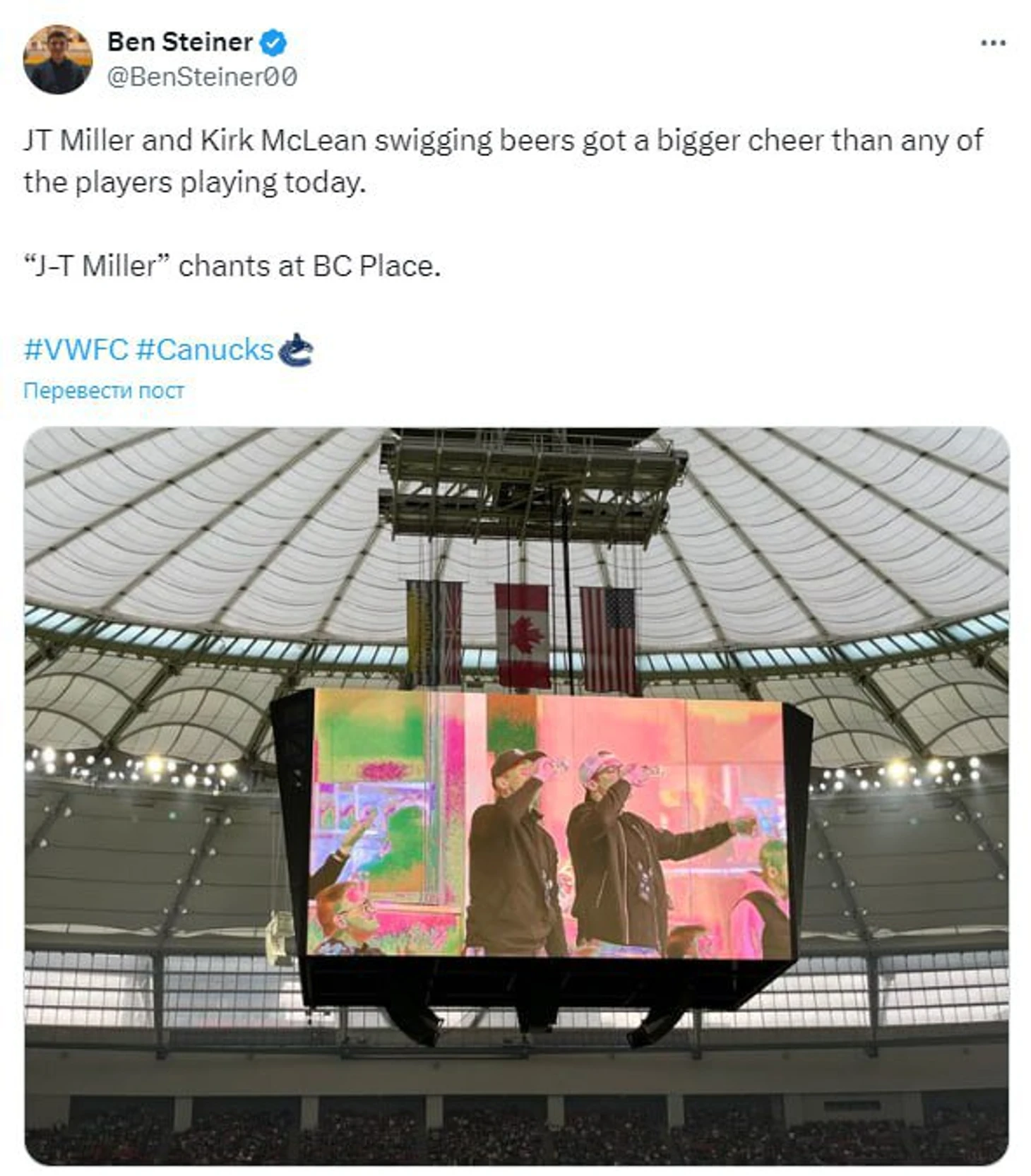Image resolution: width=1031 pixels, height=1176 pixels.
Task: Open the attached BC Place stadium photo
Action: pos(516,796)
